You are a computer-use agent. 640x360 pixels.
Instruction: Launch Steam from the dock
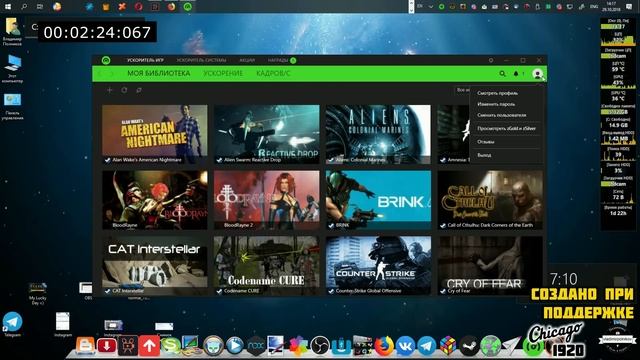click(x=469, y=346)
